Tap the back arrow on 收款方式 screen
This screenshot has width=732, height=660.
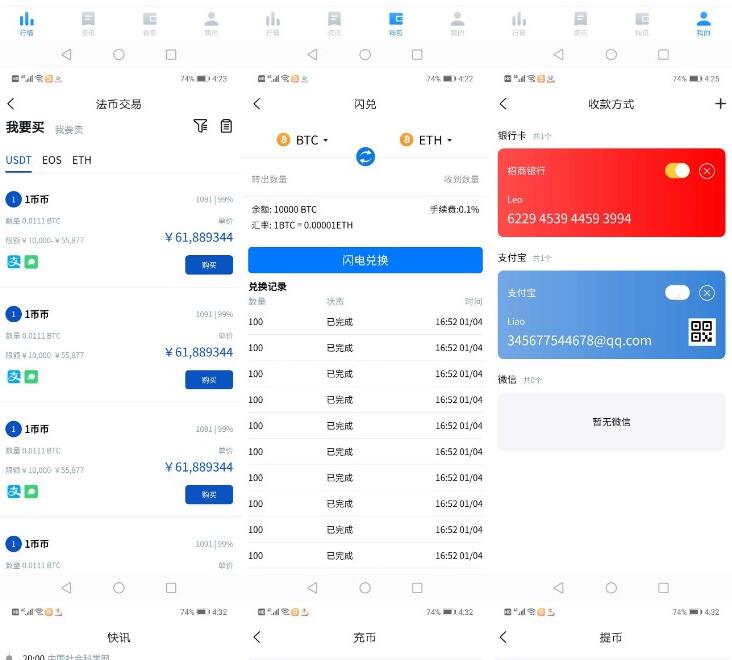(x=503, y=104)
